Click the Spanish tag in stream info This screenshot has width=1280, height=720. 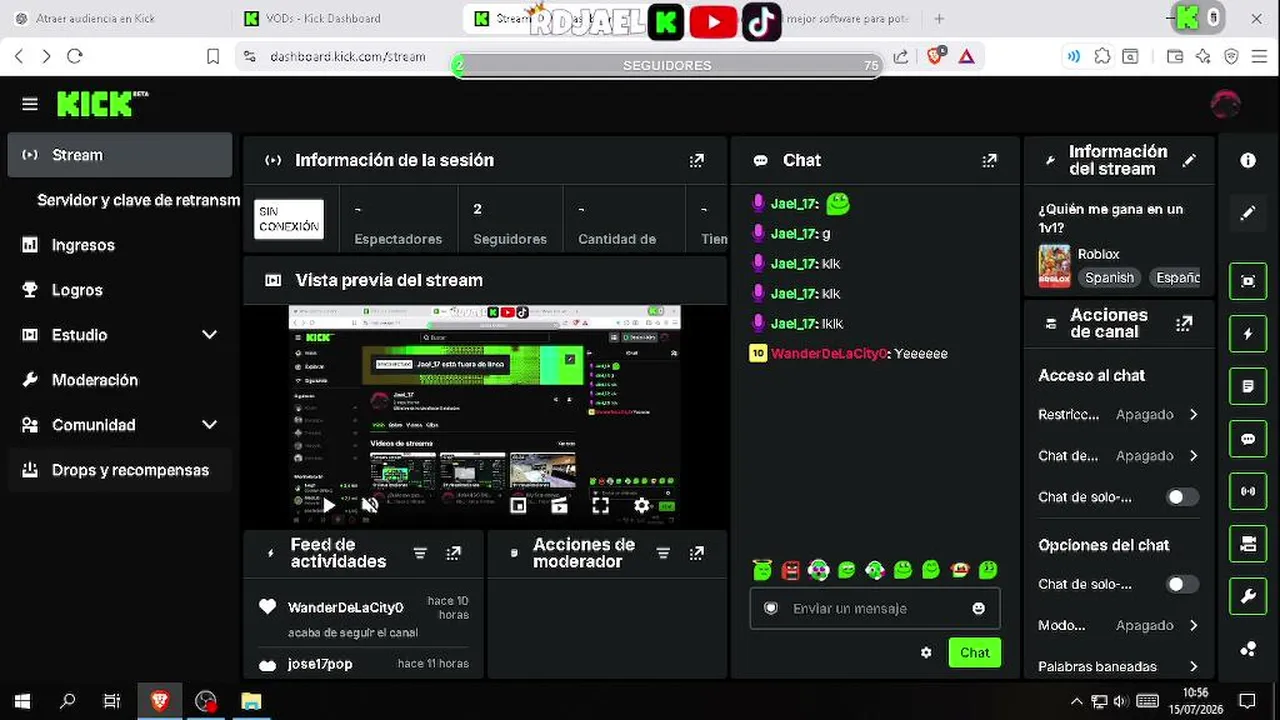point(1110,278)
